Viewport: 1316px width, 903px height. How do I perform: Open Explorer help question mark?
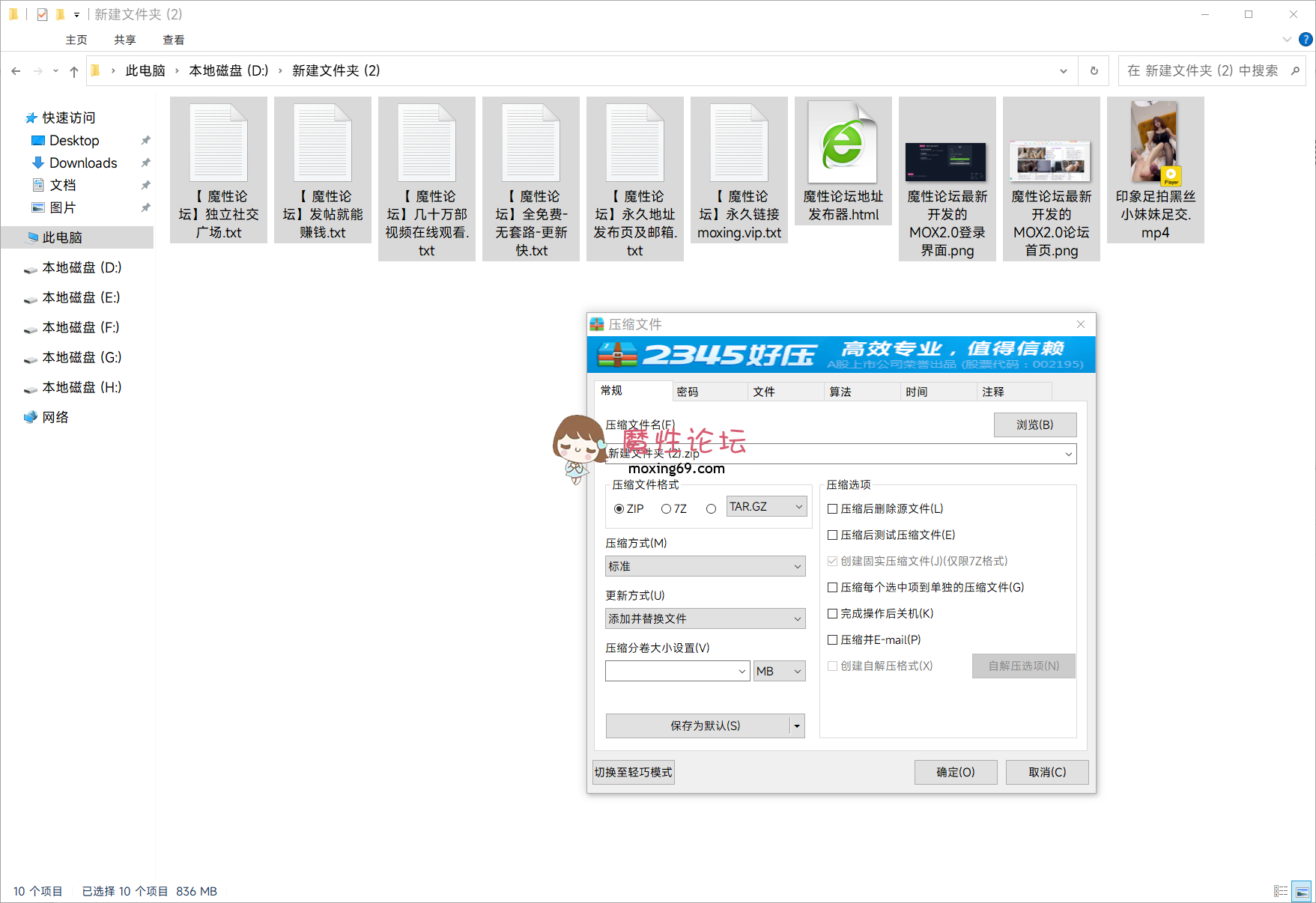1306,40
